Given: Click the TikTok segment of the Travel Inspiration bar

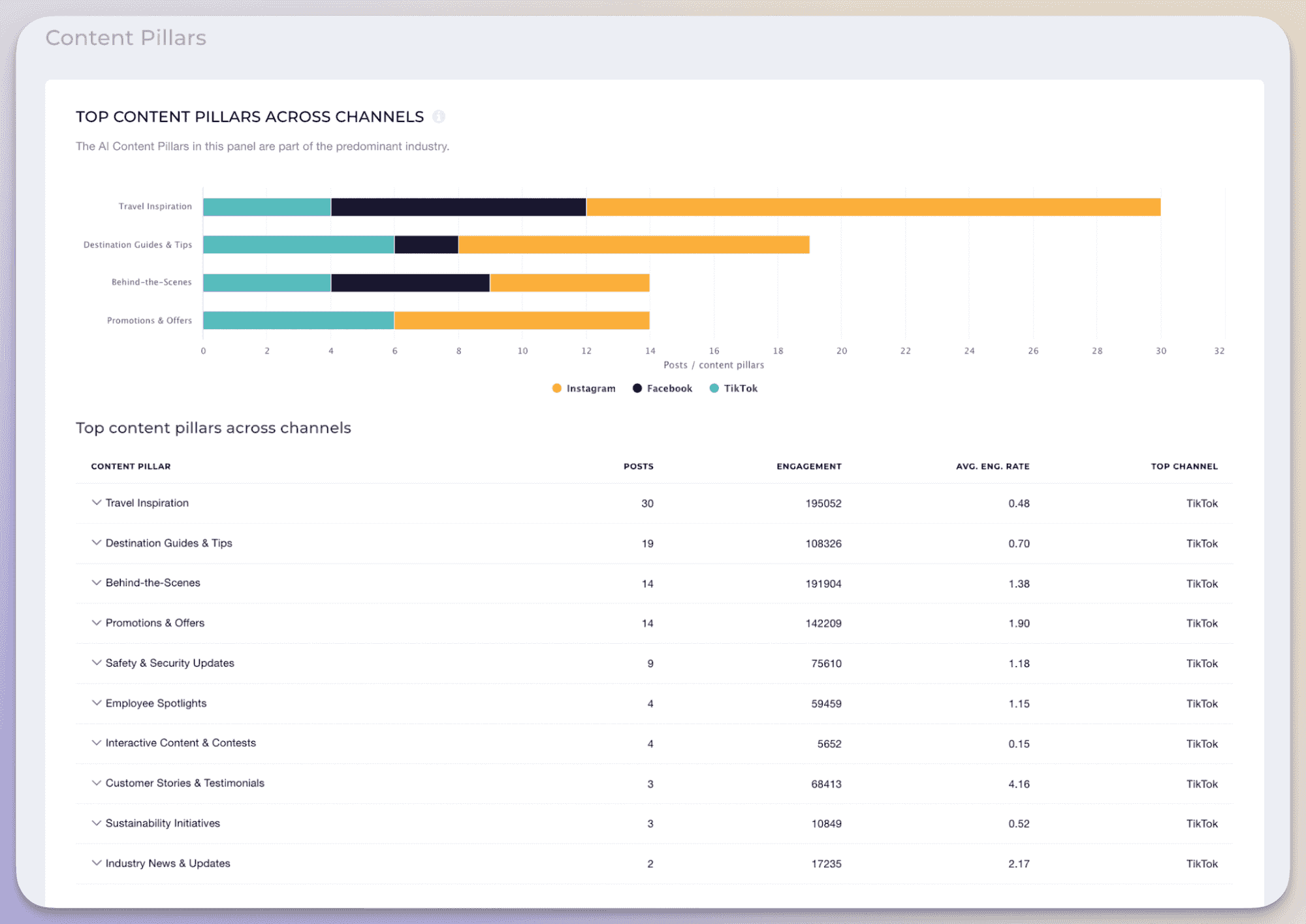Looking at the screenshot, I should click(267, 207).
